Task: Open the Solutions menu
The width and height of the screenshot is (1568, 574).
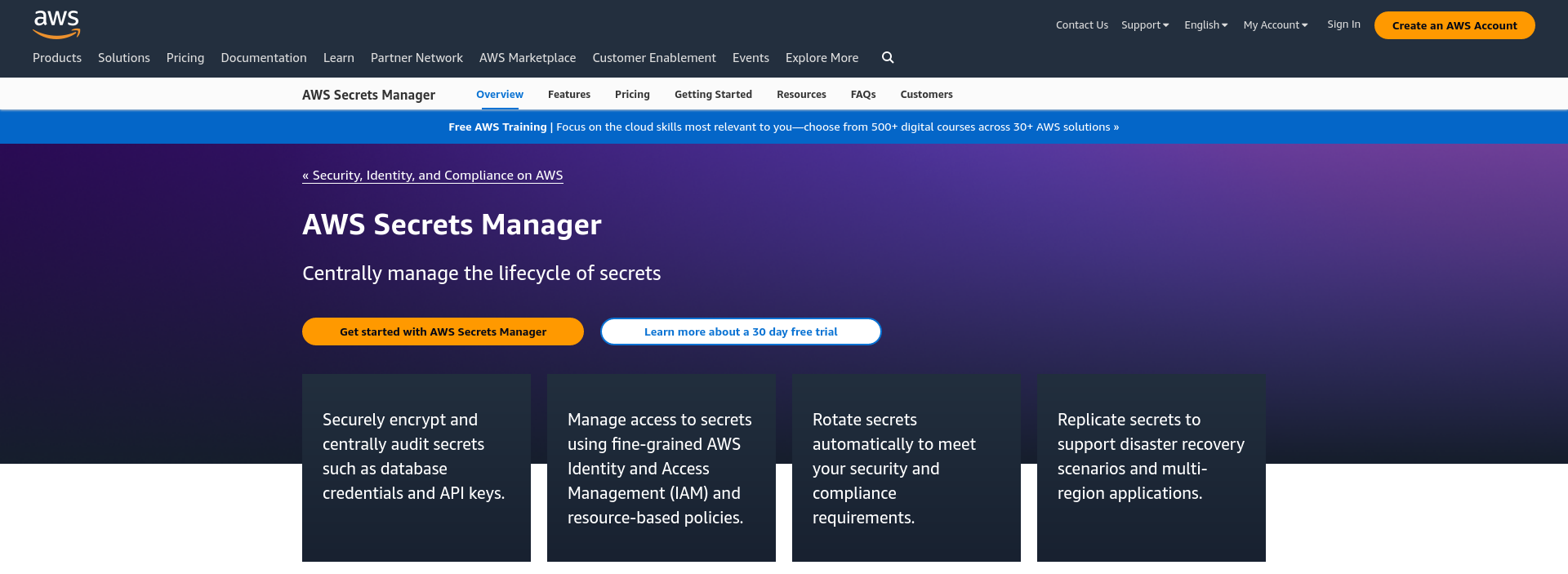Action: pos(124,58)
